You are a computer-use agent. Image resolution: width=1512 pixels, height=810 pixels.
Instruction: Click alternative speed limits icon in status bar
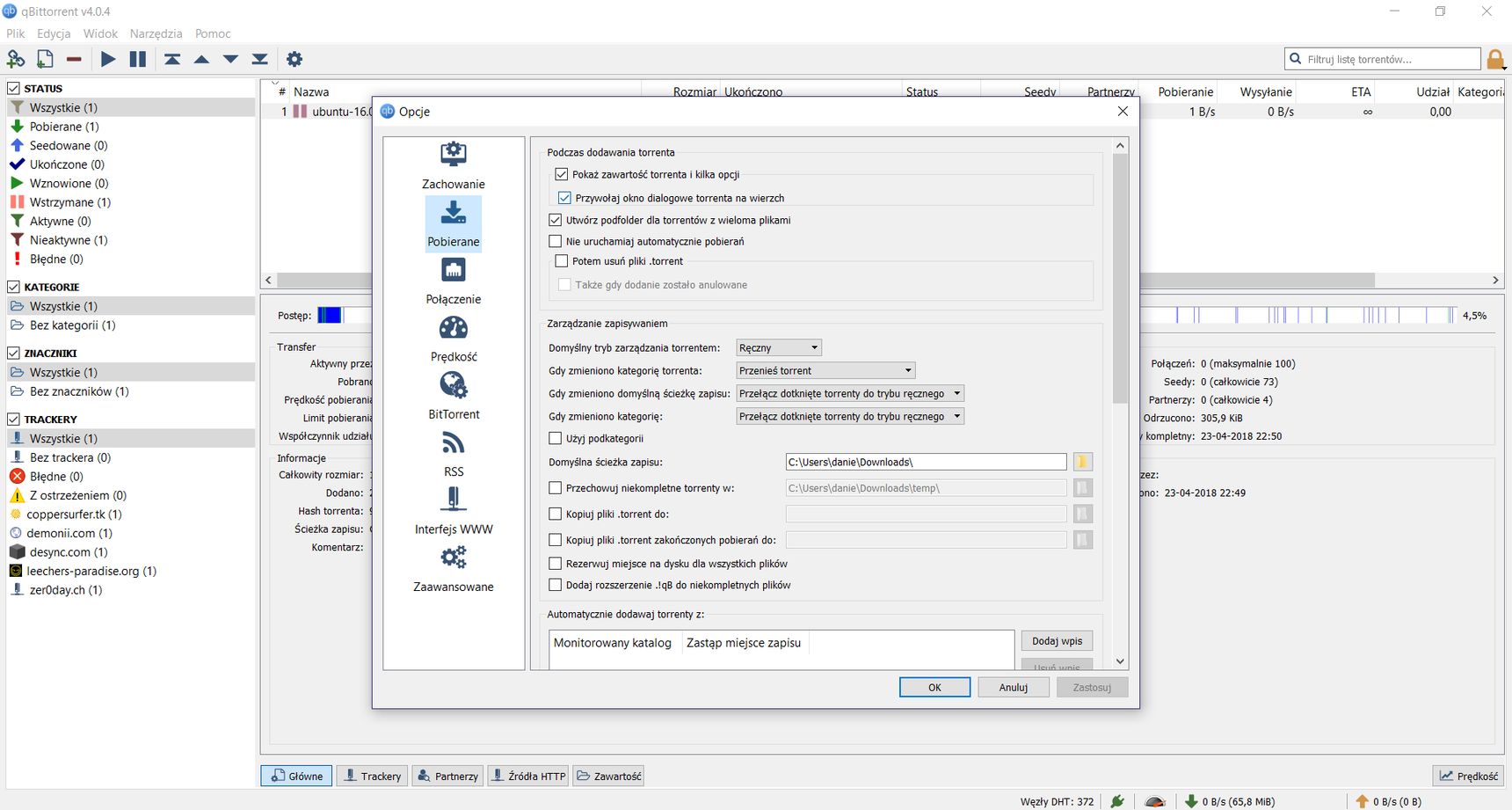pos(1155,801)
